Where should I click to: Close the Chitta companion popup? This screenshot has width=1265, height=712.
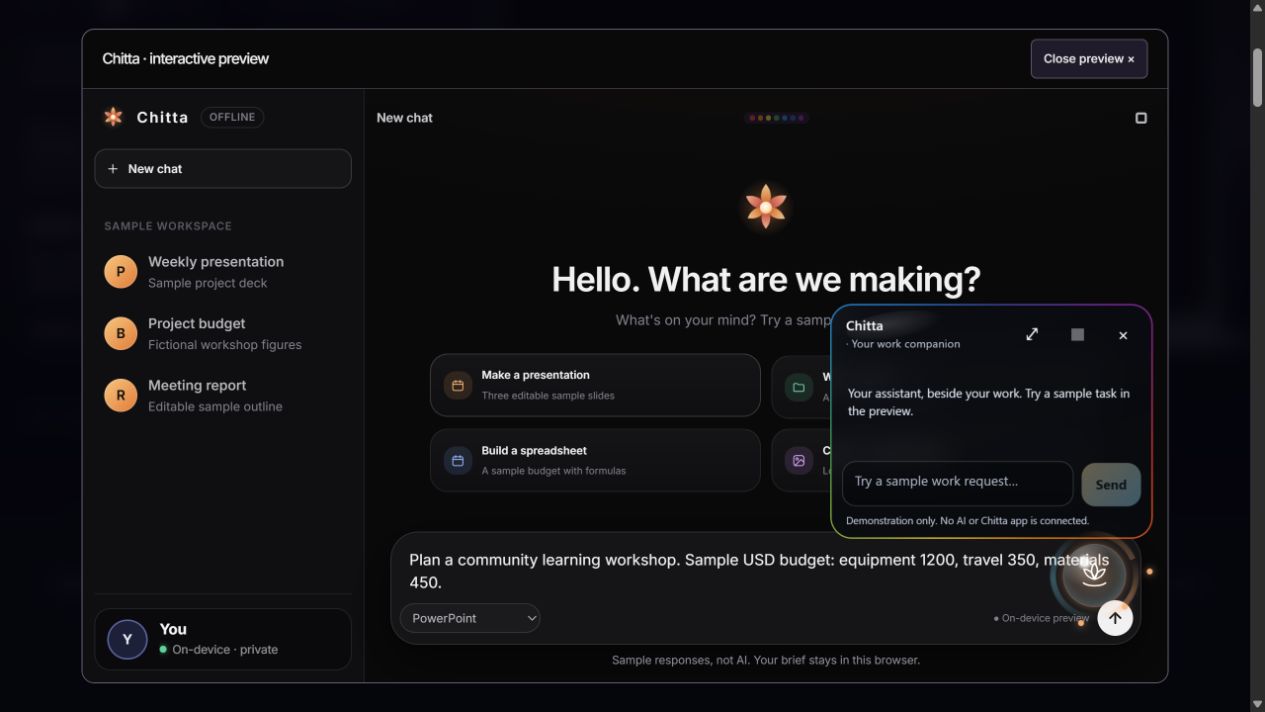click(1123, 335)
